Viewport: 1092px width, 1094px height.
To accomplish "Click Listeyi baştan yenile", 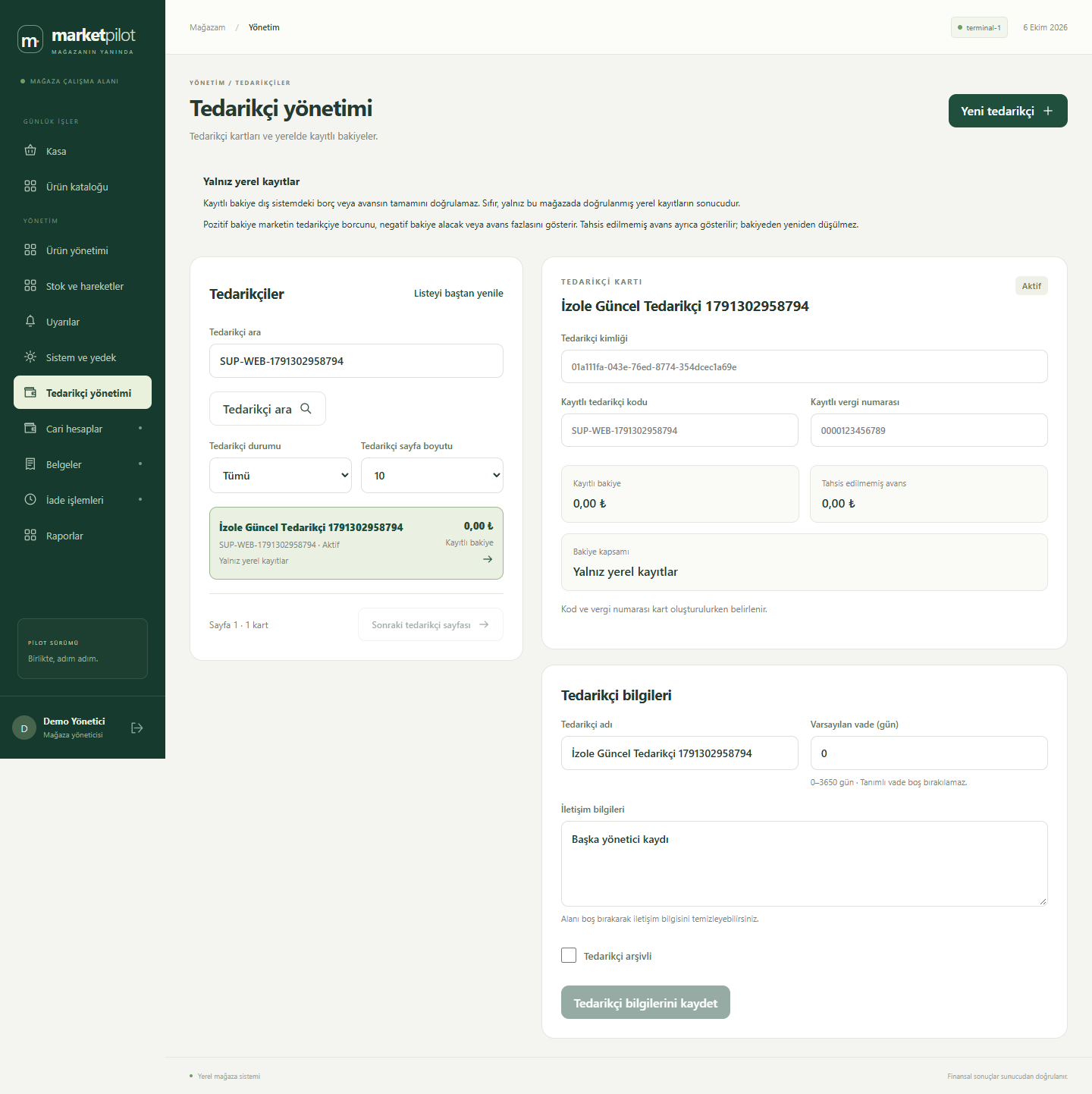I will (x=459, y=293).
